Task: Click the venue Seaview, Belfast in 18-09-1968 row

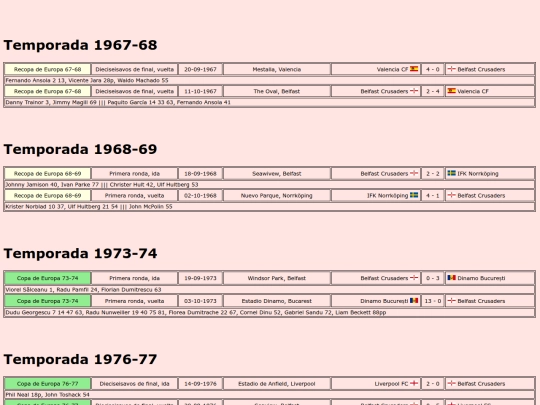Action: (x=277, y=174)
